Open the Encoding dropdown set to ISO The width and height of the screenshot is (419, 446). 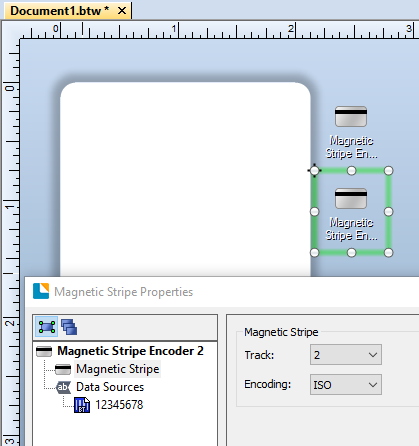(346, 384)
